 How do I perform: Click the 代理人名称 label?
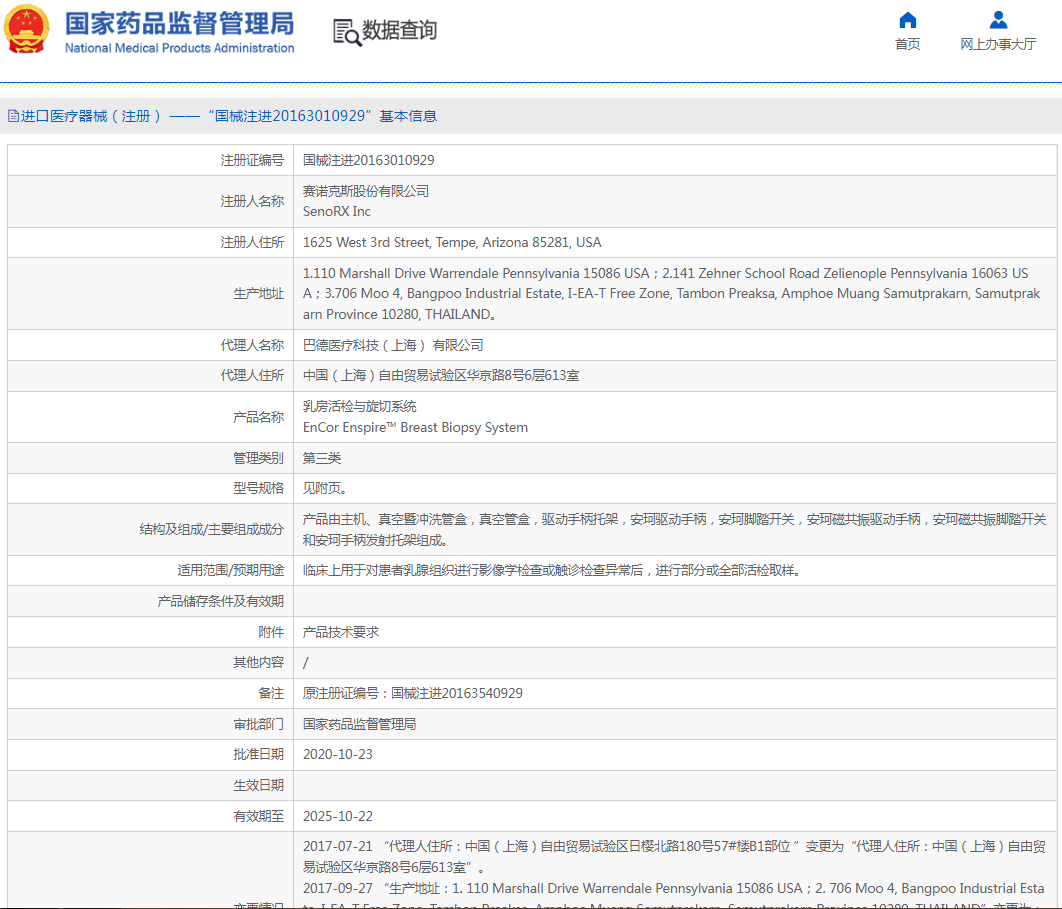(x=252, y=345)
